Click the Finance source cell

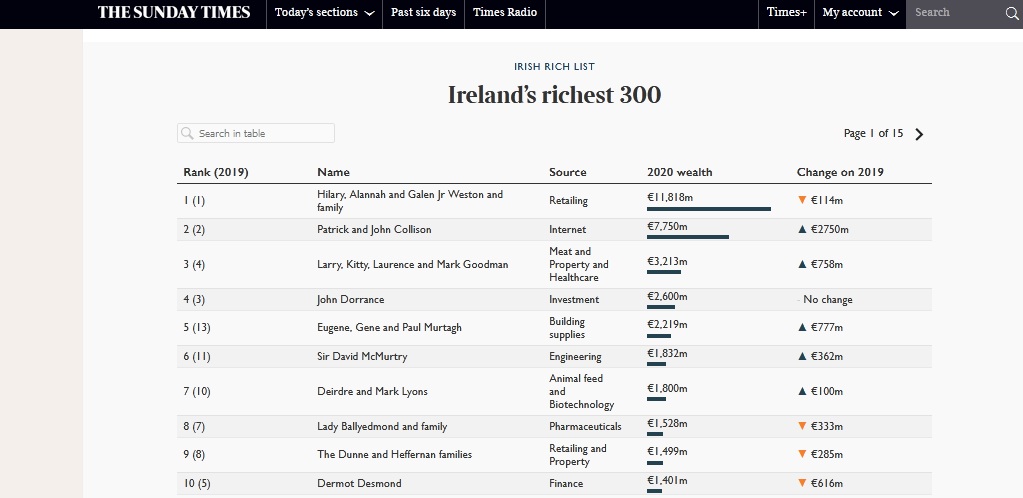[566, 484]
